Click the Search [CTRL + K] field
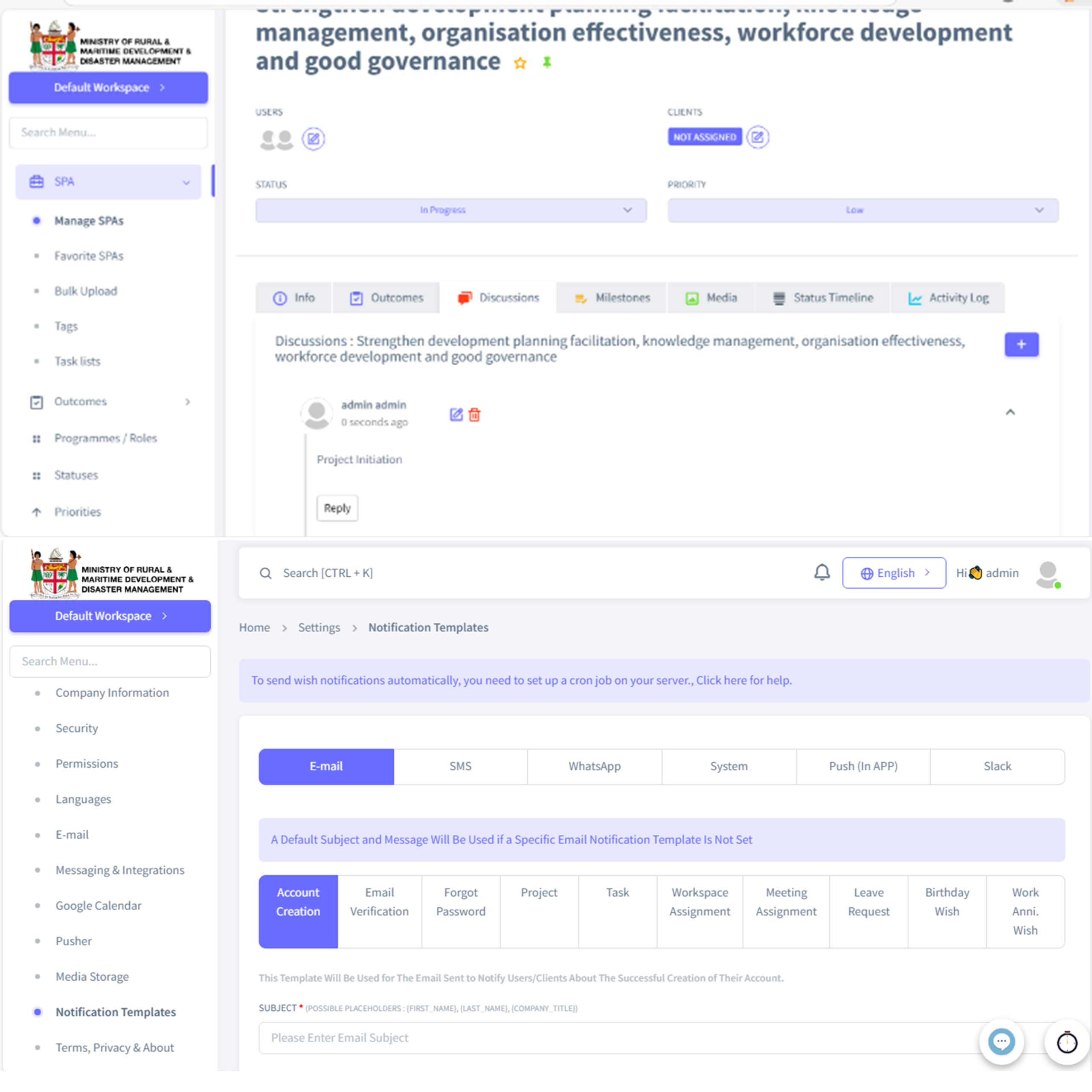 click(328, 573)
